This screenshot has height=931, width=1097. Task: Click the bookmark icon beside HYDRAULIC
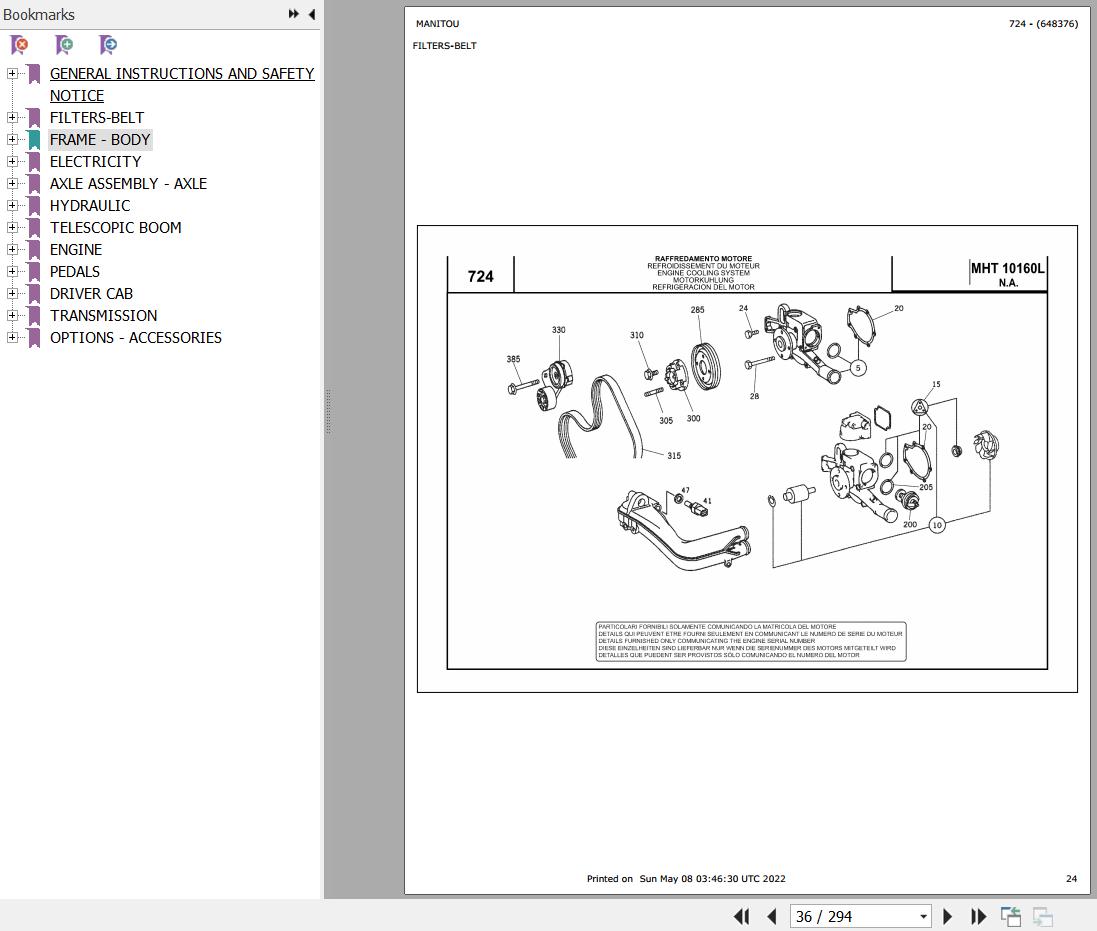pos(34,206)
